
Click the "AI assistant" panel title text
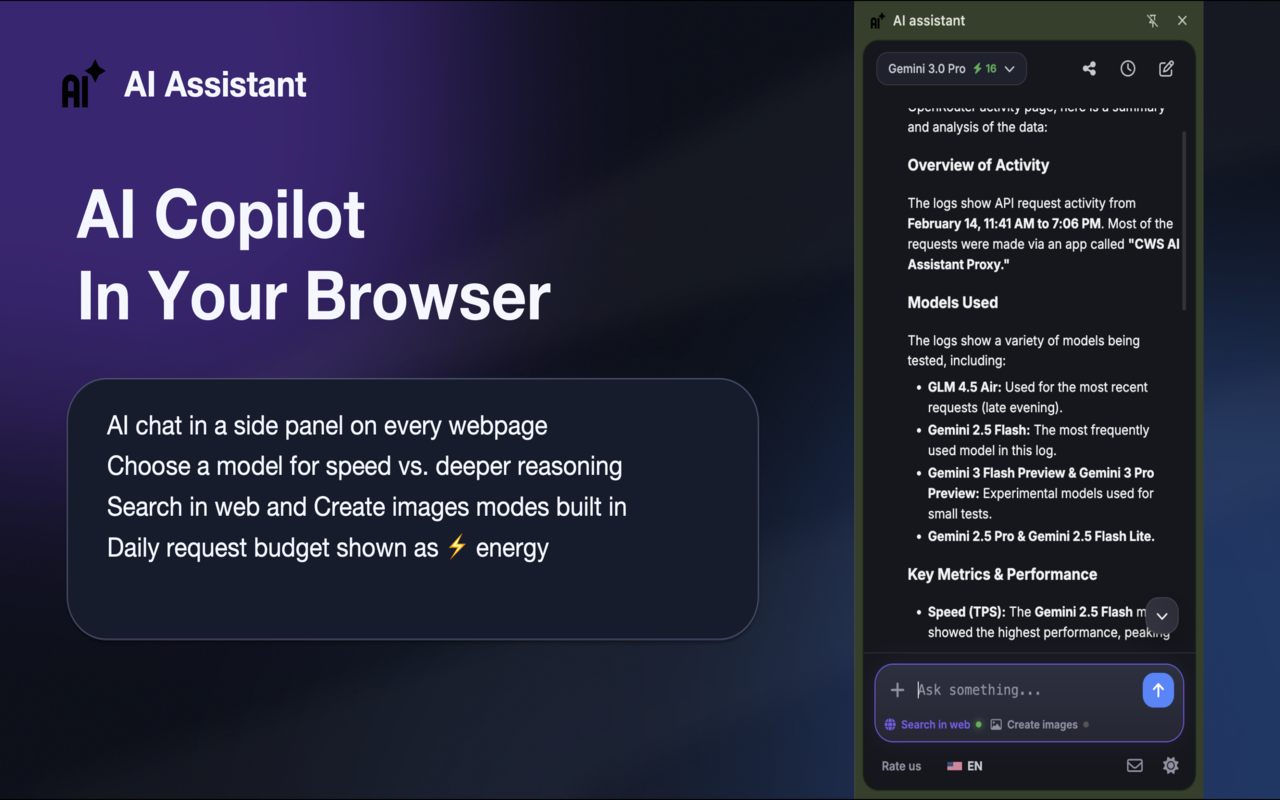coord(929,20)
